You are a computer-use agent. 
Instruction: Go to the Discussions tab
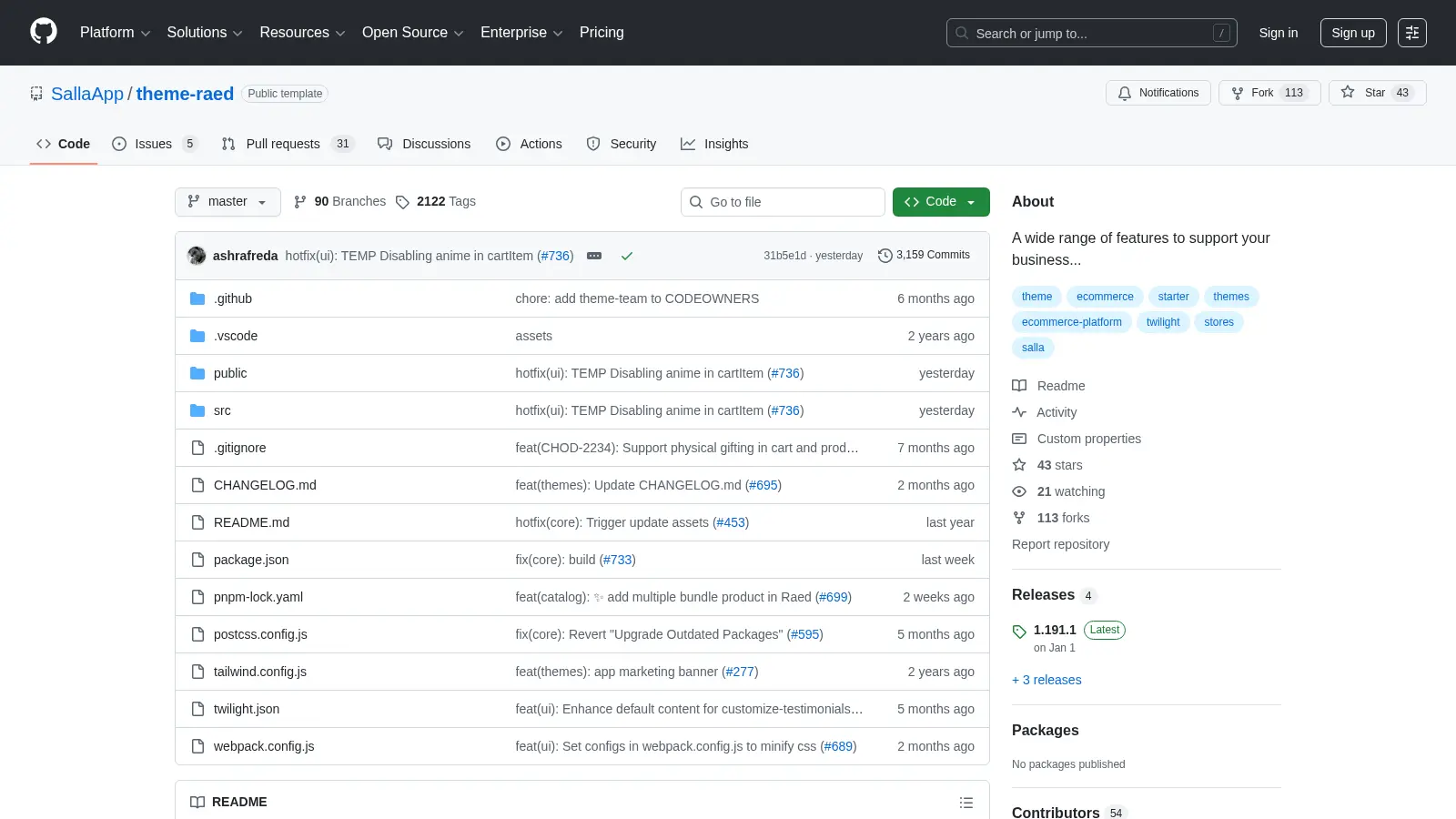point(424,144)
